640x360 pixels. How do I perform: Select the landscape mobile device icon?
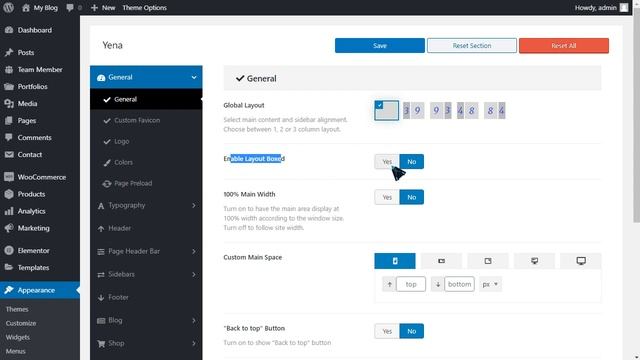point(441,261)
